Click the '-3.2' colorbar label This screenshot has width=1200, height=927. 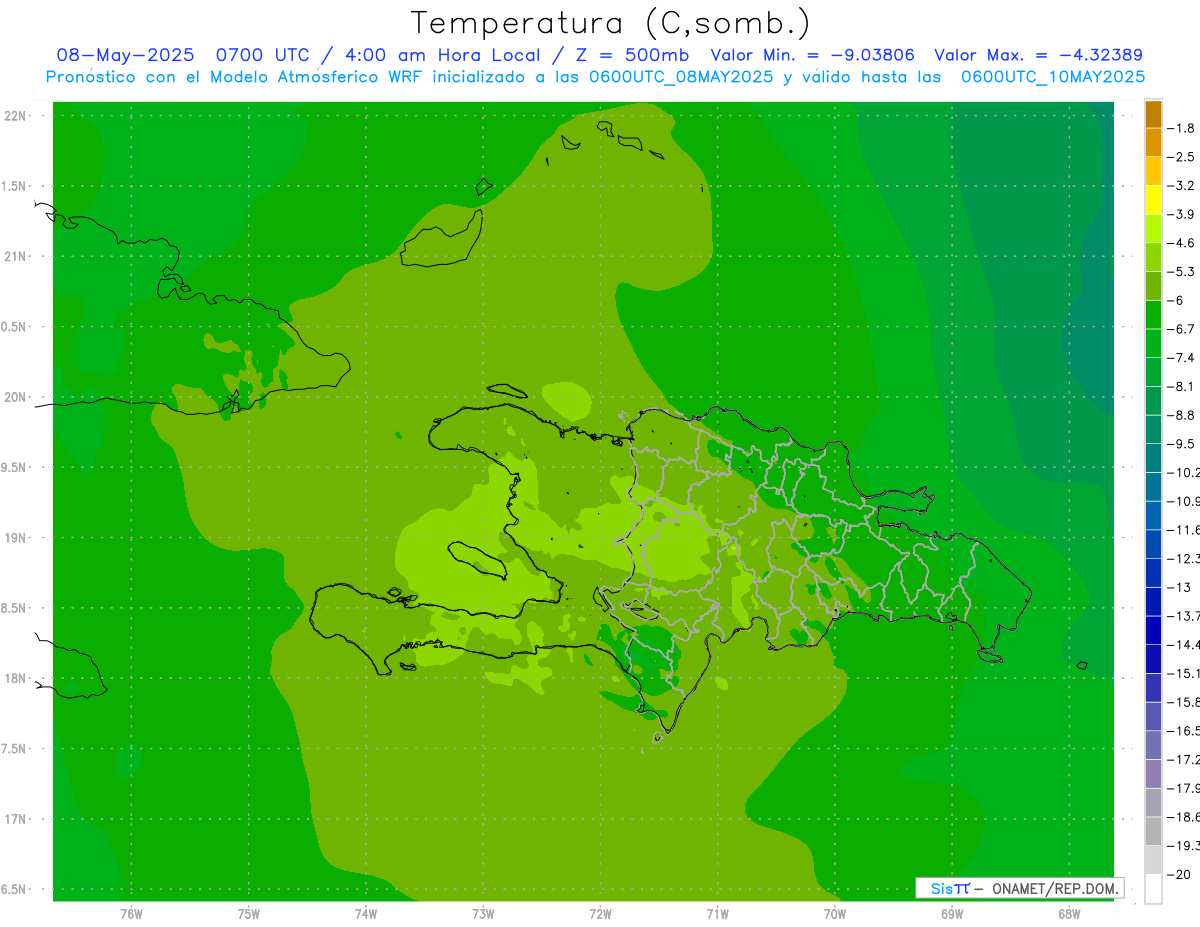tap(1182, 186)
